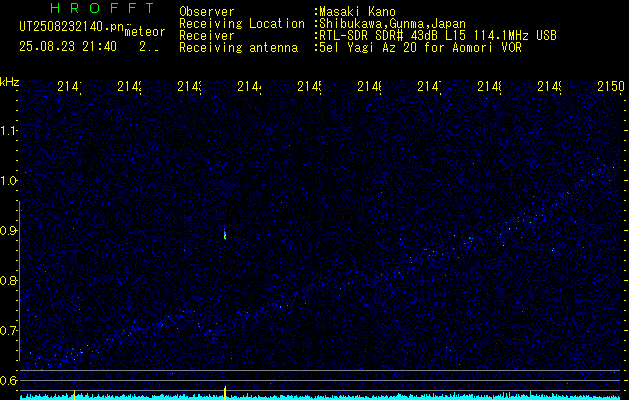Click the 'Receiving Location' label

point(242,24)
